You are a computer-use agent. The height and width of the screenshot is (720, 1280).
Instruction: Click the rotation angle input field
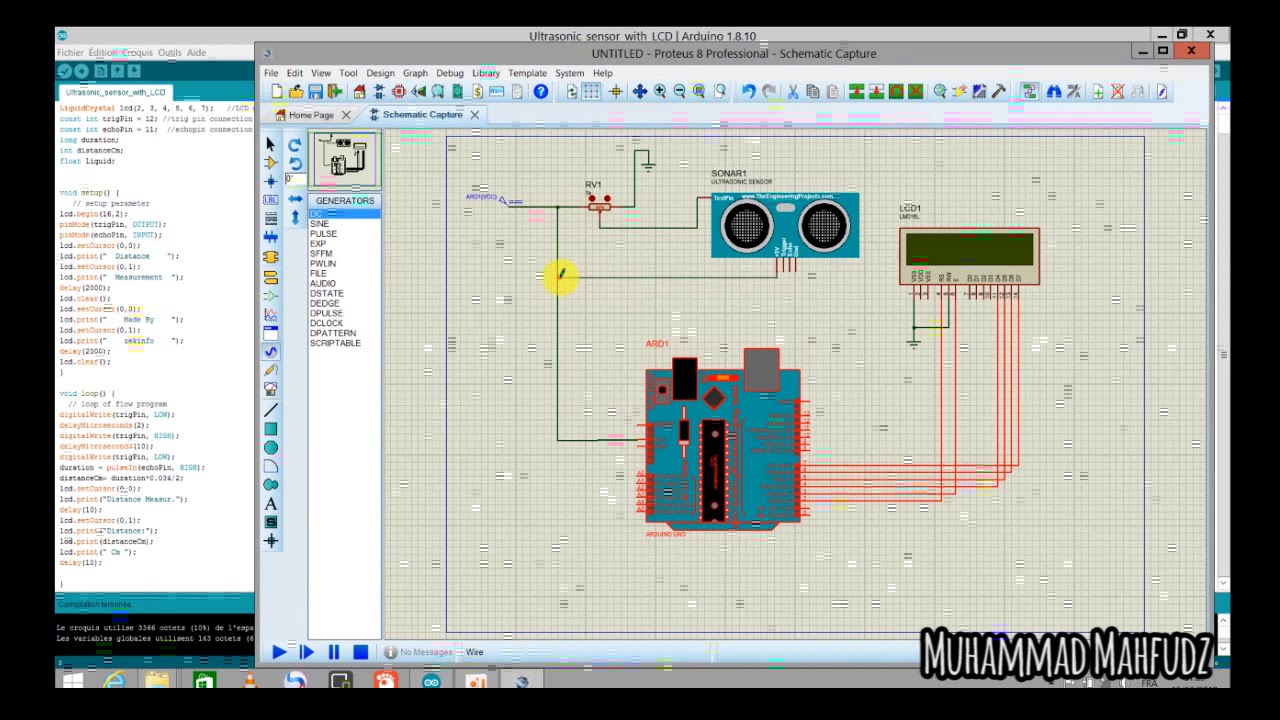(295, 180)
